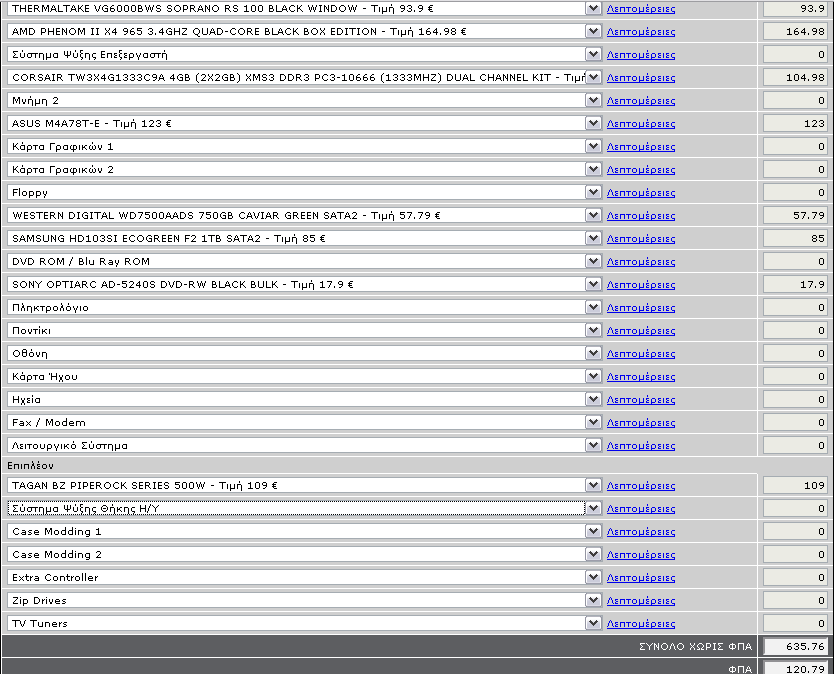The width and height of the screenshot is (834, 674).
Task: Expand the Κάρτα Γραφικών 1 dropdown
Action: click(304, 146)
